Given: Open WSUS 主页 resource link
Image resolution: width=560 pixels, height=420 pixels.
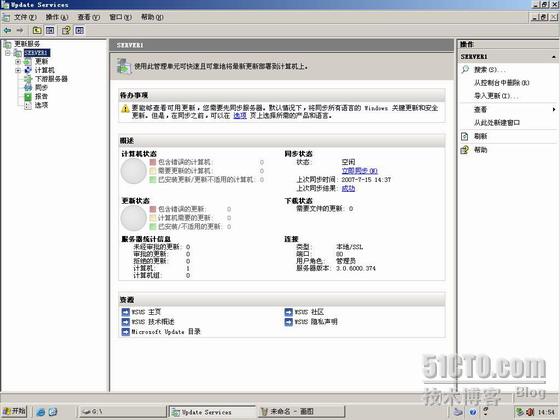Looking at the screenshot, I should point(146,312).
